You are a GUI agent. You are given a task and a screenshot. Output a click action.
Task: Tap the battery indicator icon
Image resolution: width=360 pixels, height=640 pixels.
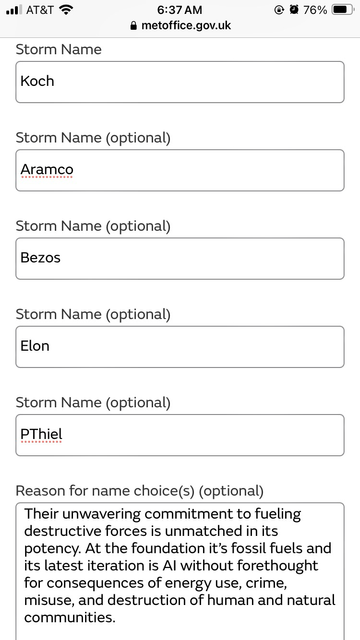coord(343,10)
